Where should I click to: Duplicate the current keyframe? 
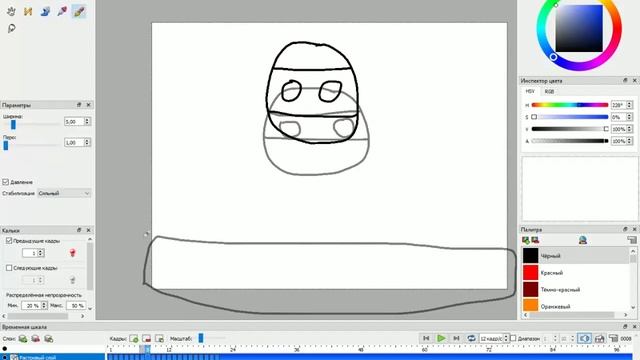tap(159, 339)
